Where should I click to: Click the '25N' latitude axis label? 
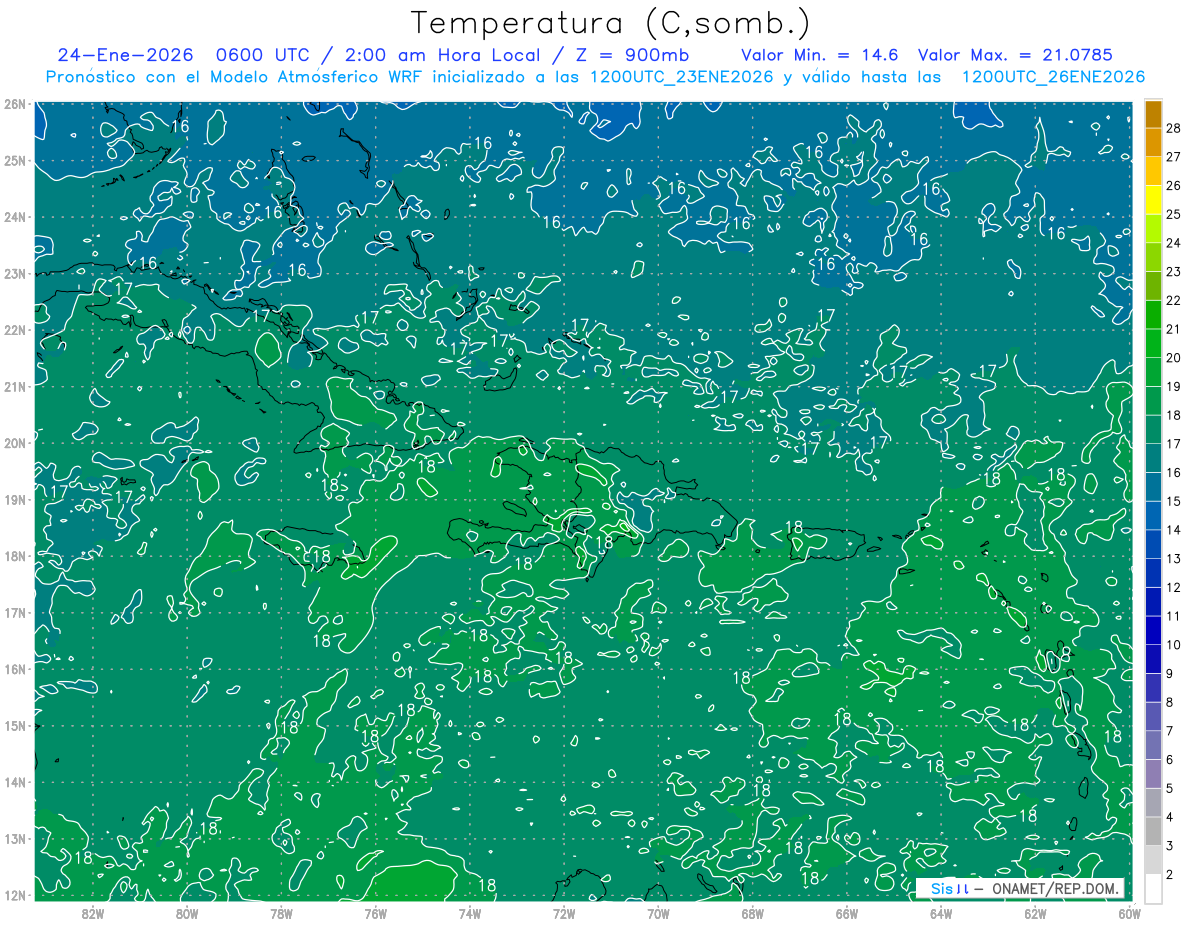pyautogui.click(x=15, y=161)
